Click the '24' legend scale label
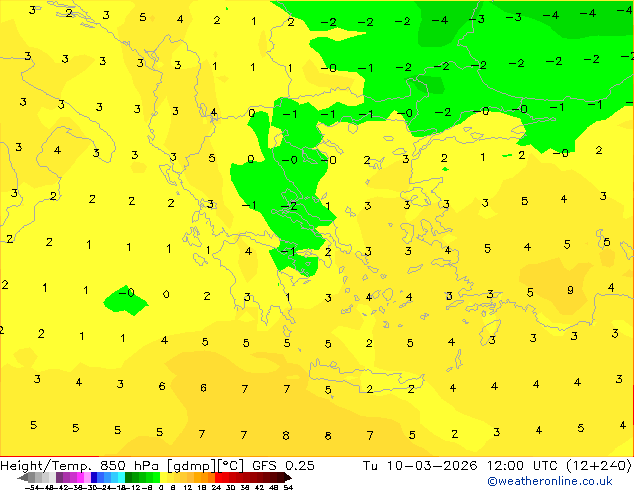 (216, 487)
